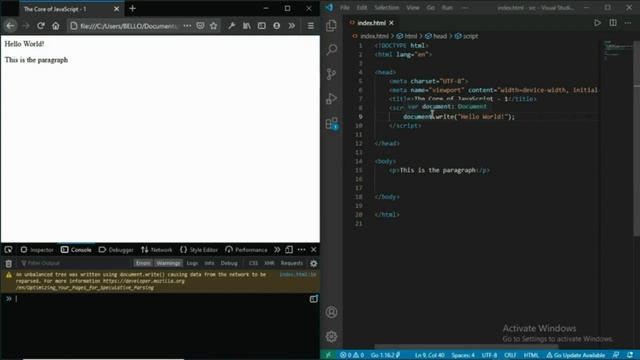
Task: Click Go Update Available notice
Action: pos(576,355)
